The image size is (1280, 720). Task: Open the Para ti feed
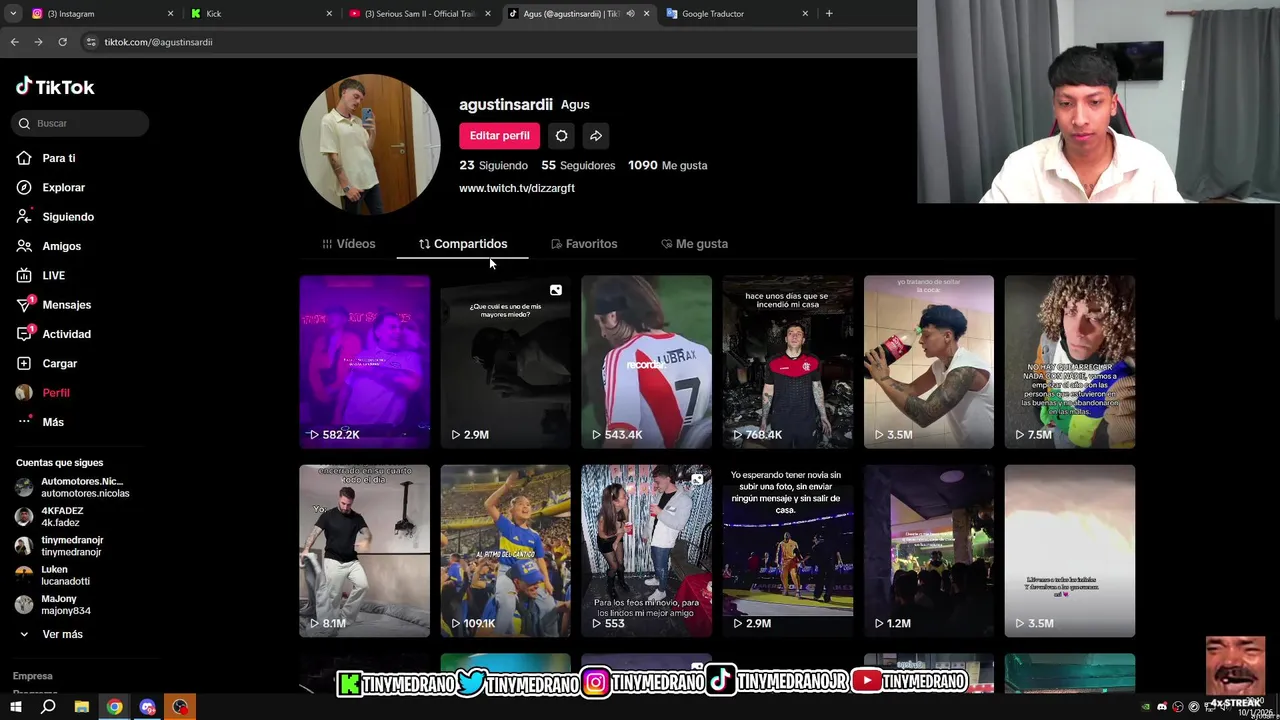click(46, 158)
